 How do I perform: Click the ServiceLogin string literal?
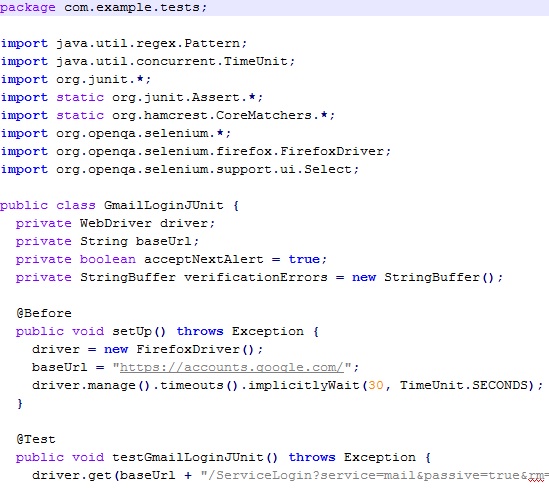tap(375, 475)
